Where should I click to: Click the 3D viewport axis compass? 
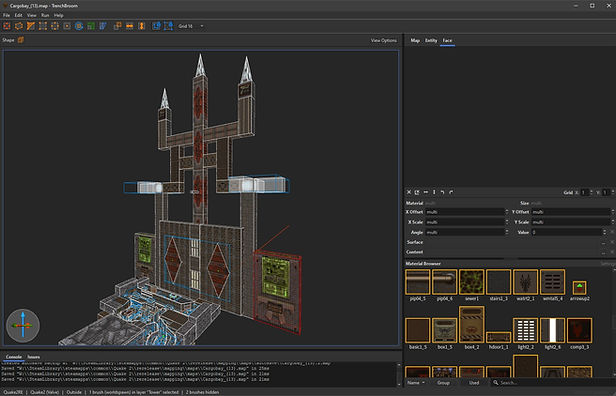(x=23, y=326)
